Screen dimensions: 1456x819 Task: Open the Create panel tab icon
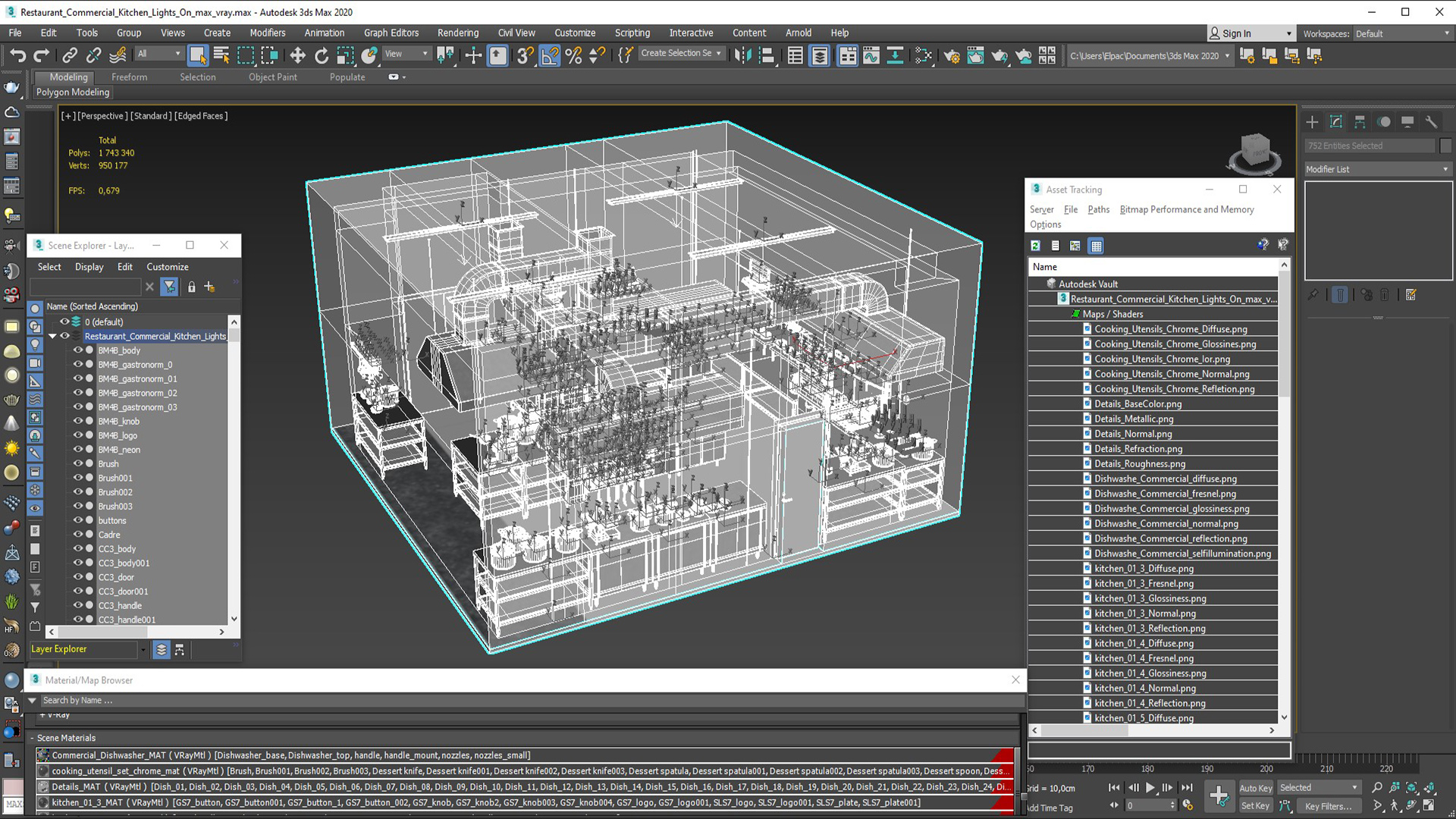click(1313, 122)
